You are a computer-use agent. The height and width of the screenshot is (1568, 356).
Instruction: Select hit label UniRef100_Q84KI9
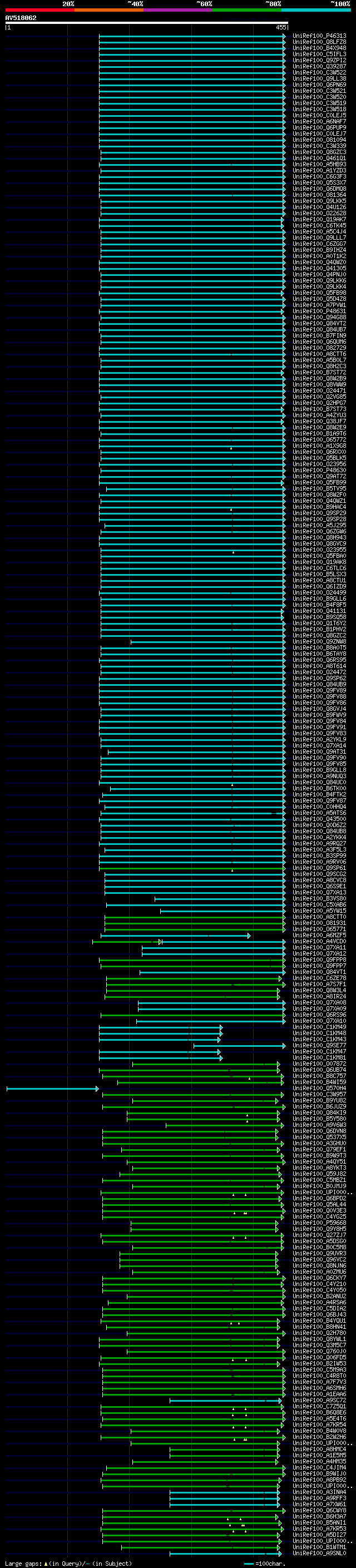[x=319, y=1112]
